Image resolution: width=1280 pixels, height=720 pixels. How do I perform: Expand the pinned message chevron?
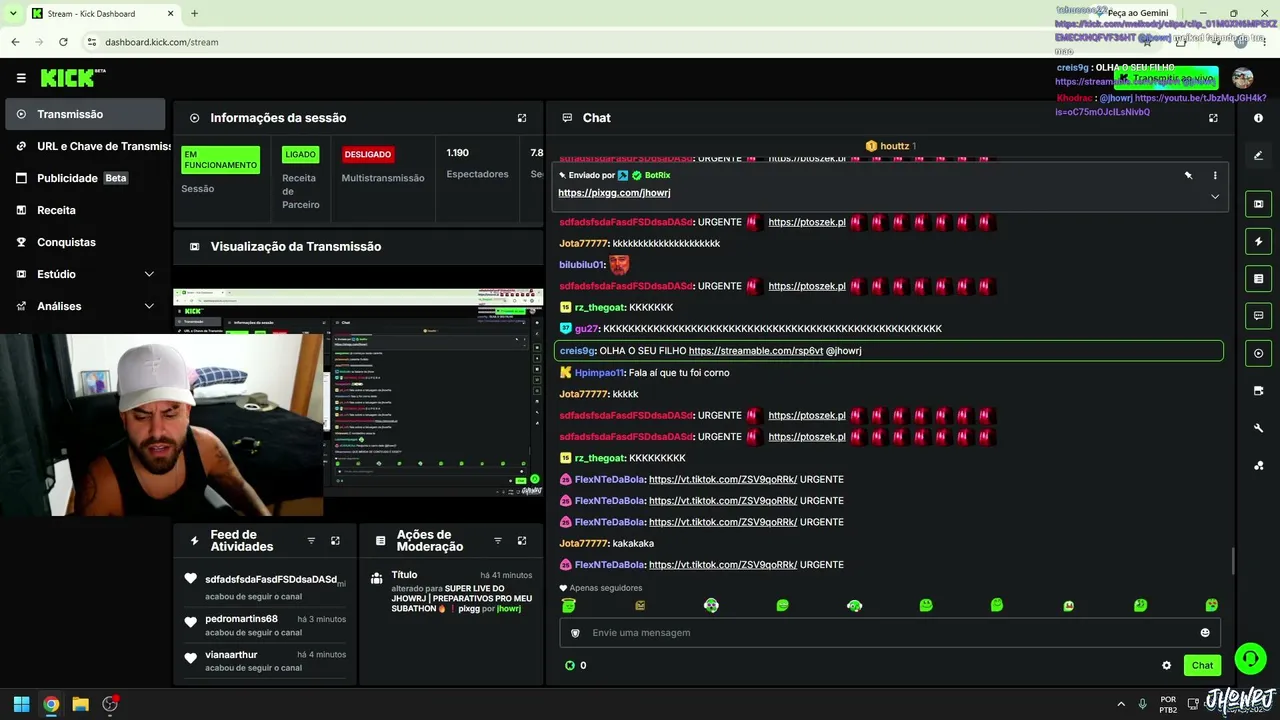(1215, 197)
